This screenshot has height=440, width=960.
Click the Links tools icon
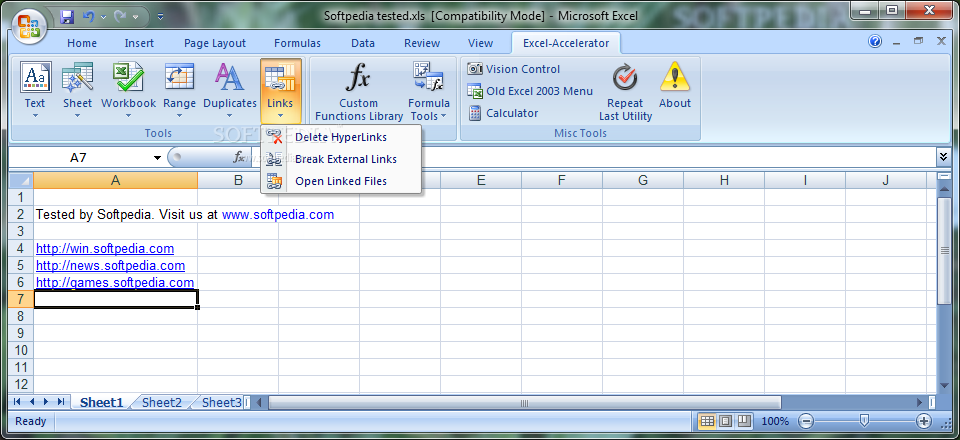(x=280, y=91)
